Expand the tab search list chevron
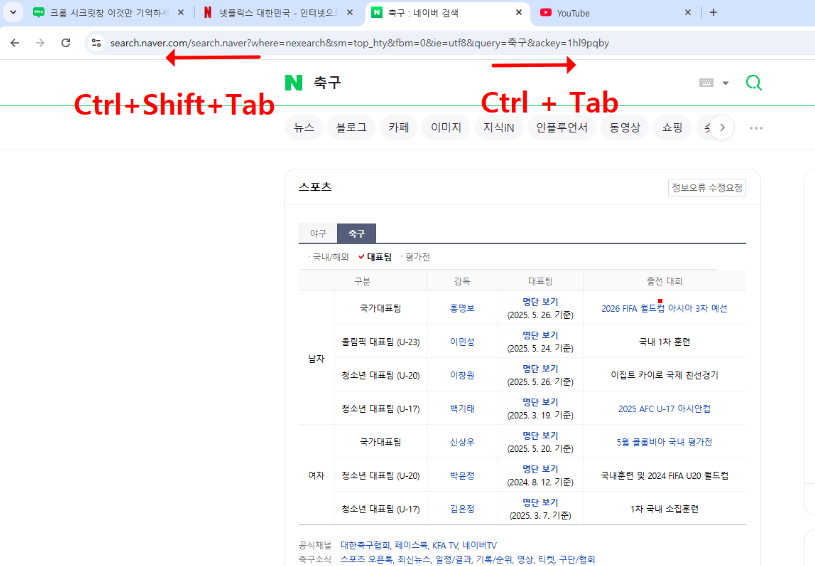This screenshot has width=815, height=566. point(13,13)
